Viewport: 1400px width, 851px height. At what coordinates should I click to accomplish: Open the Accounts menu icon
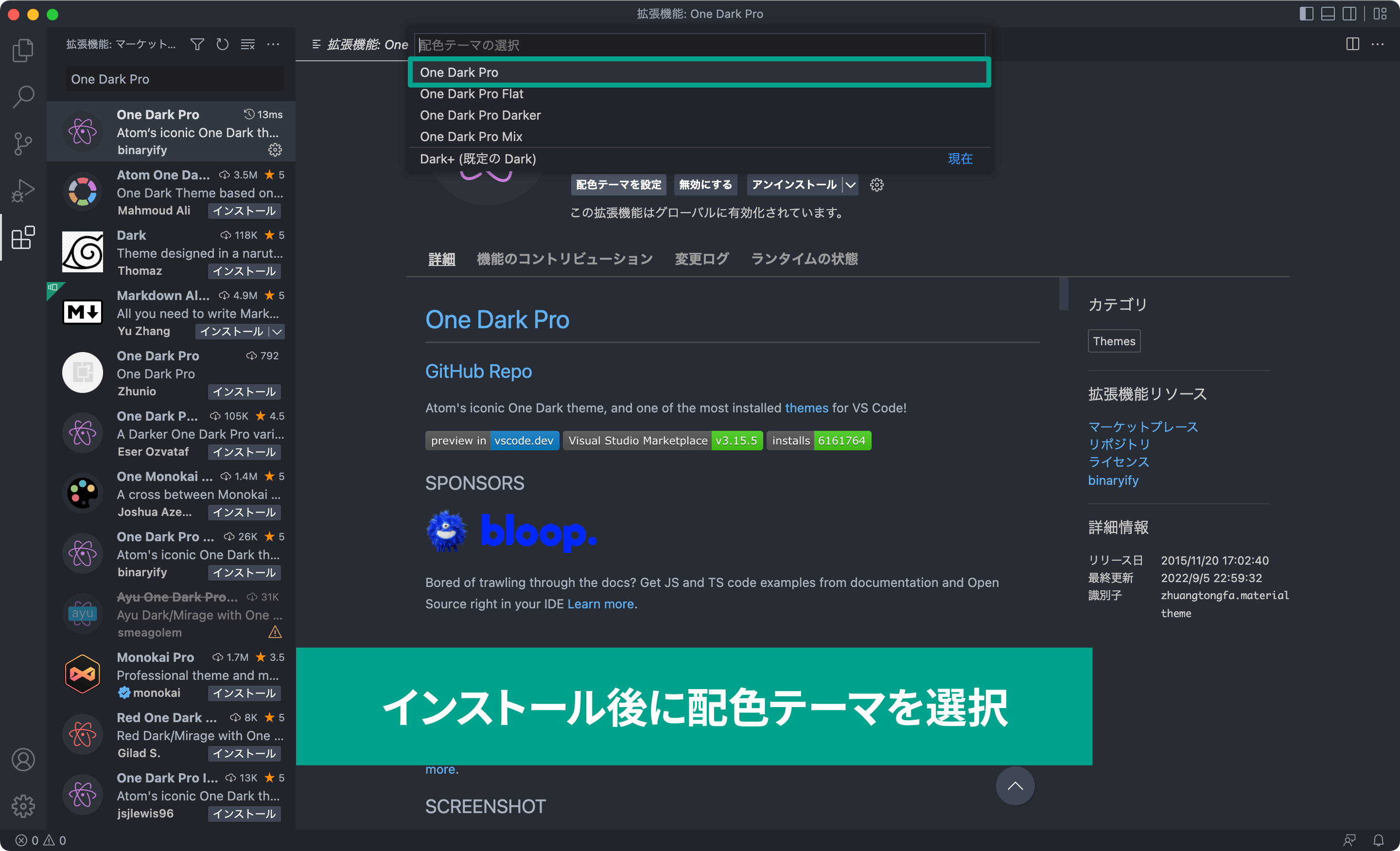pos(23,759)
